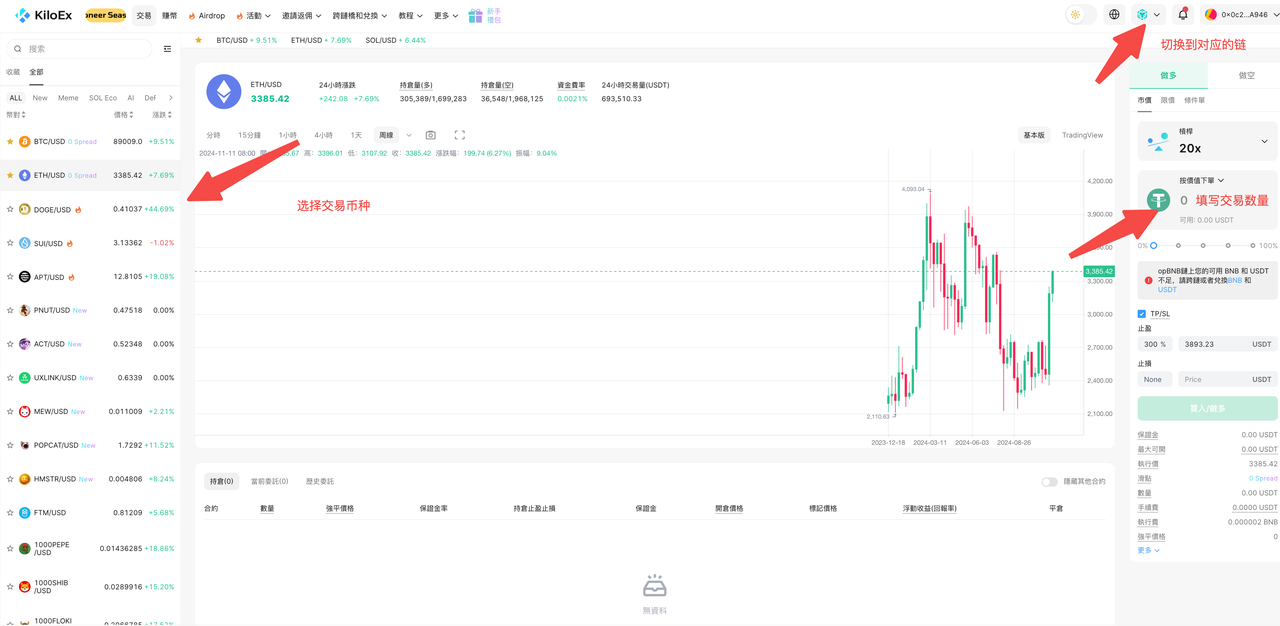Viewport: 1280px width, 626px height.
Task: Click the gift box newcomer pack icon
Action: [476, 16]
